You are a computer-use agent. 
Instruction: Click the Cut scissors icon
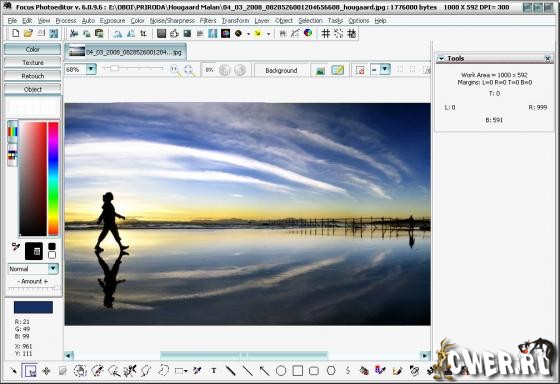point(74,34)
